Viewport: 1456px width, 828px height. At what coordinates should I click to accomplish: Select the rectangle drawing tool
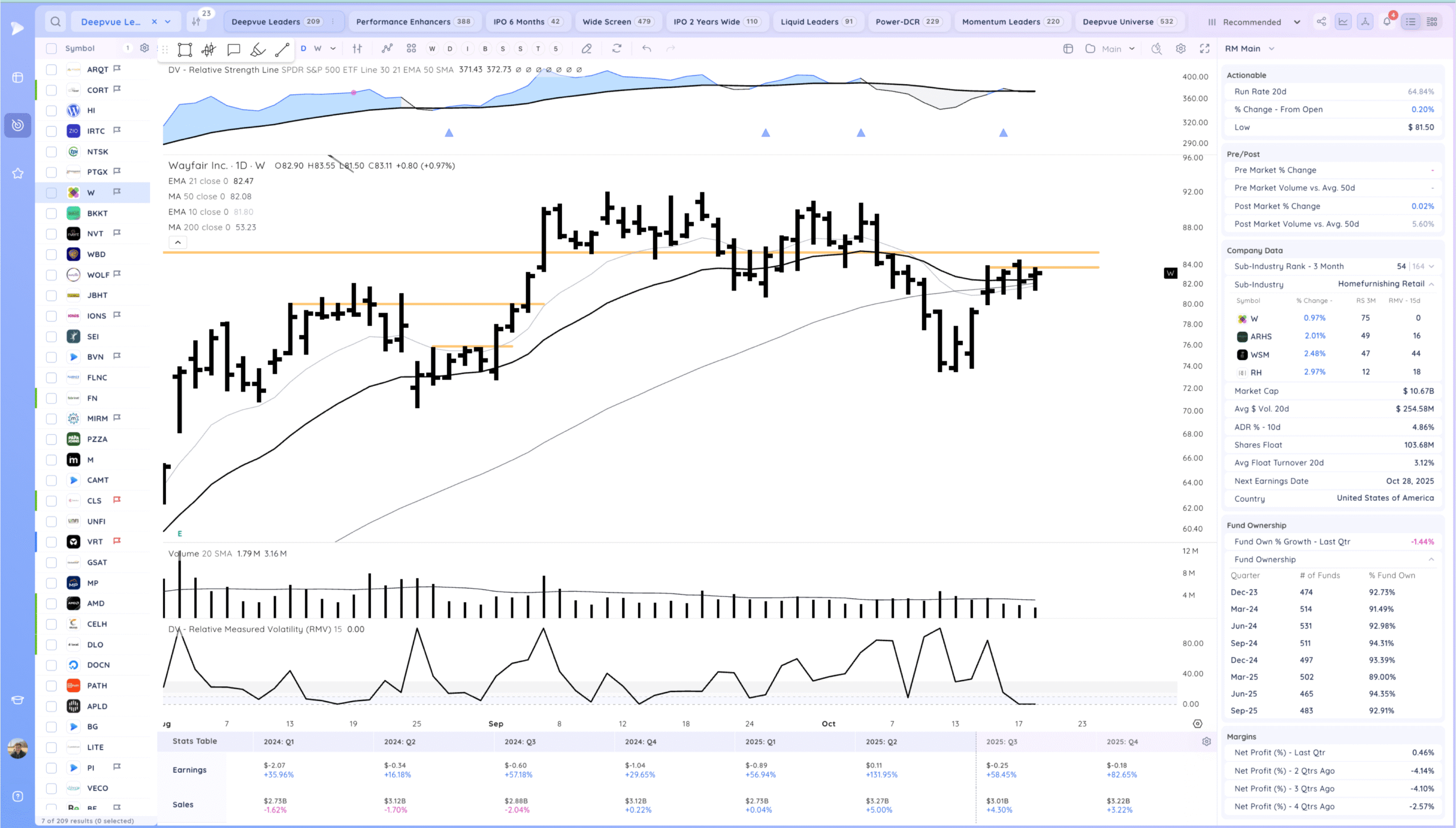tap(184, 50)
